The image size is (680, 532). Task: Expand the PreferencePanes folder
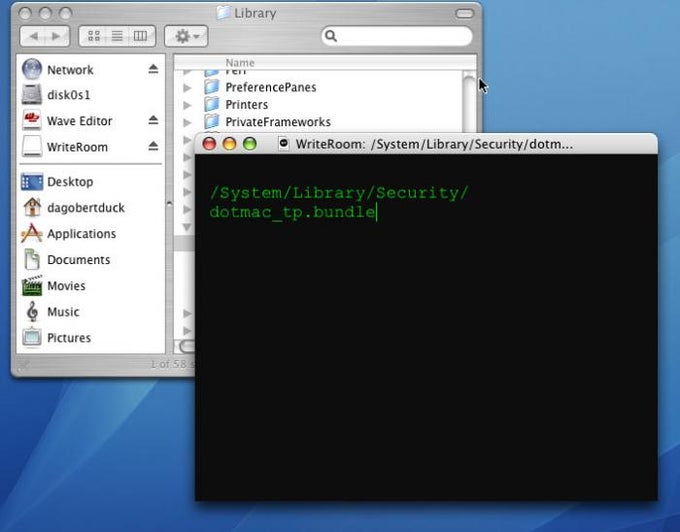point(187,88)
